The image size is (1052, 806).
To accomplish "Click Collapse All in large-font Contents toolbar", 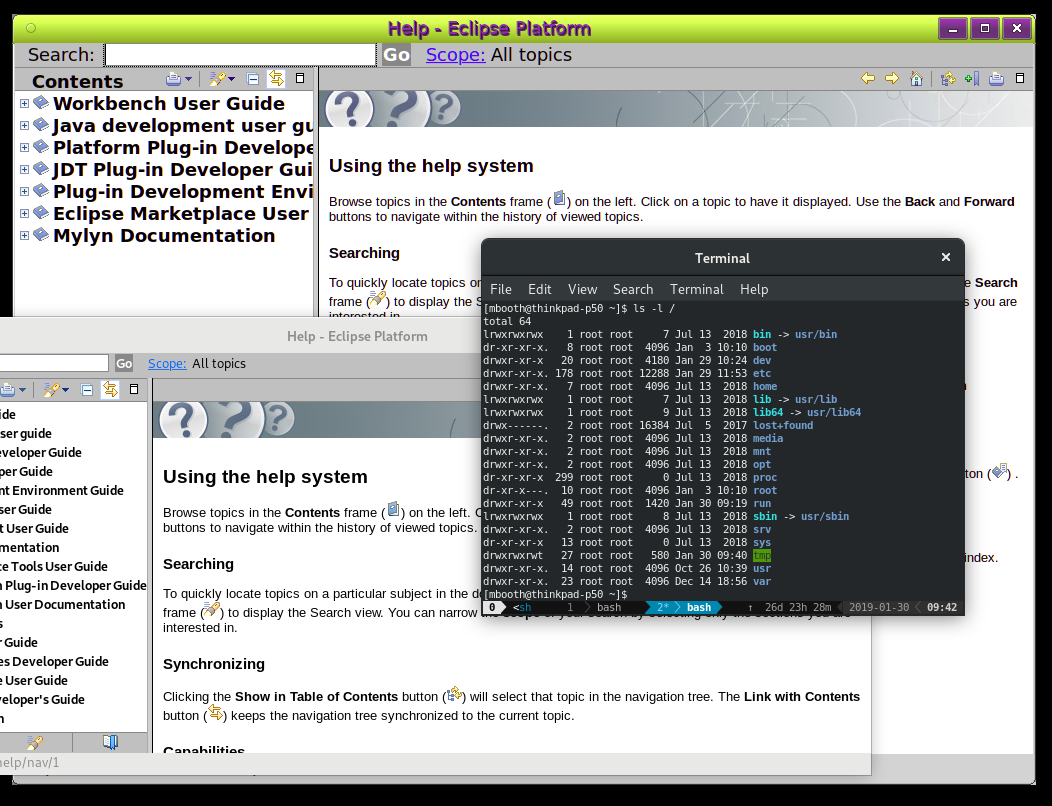I will (x=253, y=79).
